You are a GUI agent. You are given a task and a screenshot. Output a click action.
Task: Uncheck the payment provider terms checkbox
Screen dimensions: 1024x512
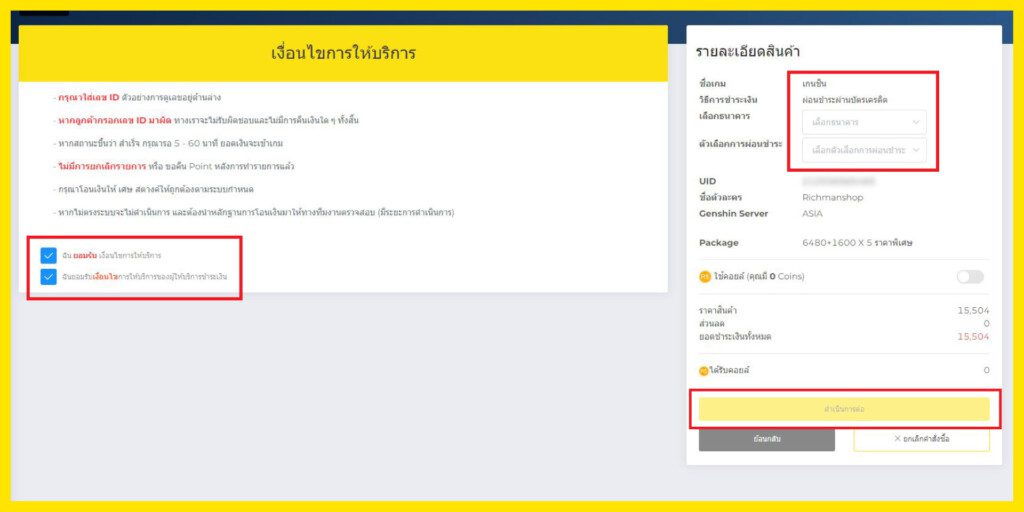coord(49,276)
